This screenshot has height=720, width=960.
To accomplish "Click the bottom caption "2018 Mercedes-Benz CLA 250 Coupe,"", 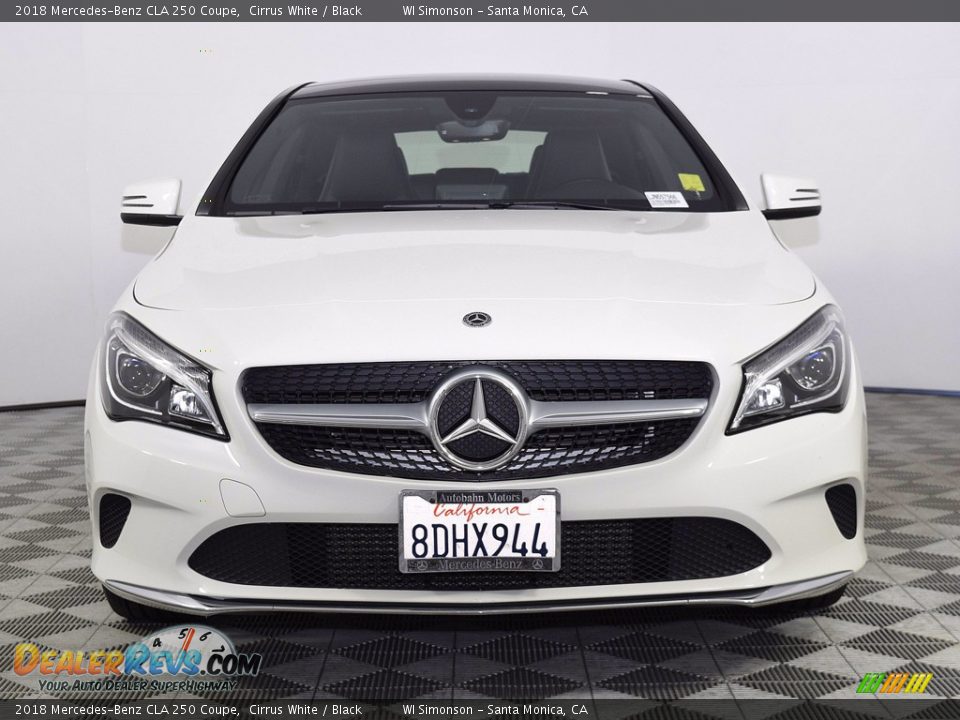I will coord(127,710).
